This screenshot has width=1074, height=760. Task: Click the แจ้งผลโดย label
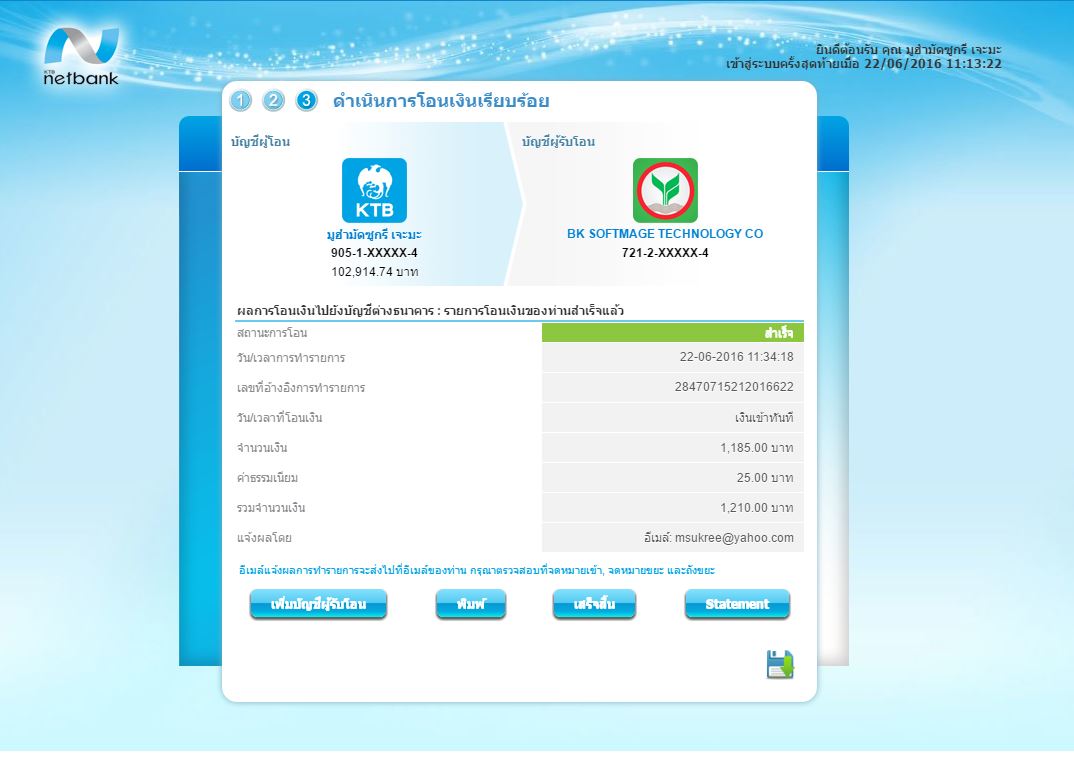point(264,538)
